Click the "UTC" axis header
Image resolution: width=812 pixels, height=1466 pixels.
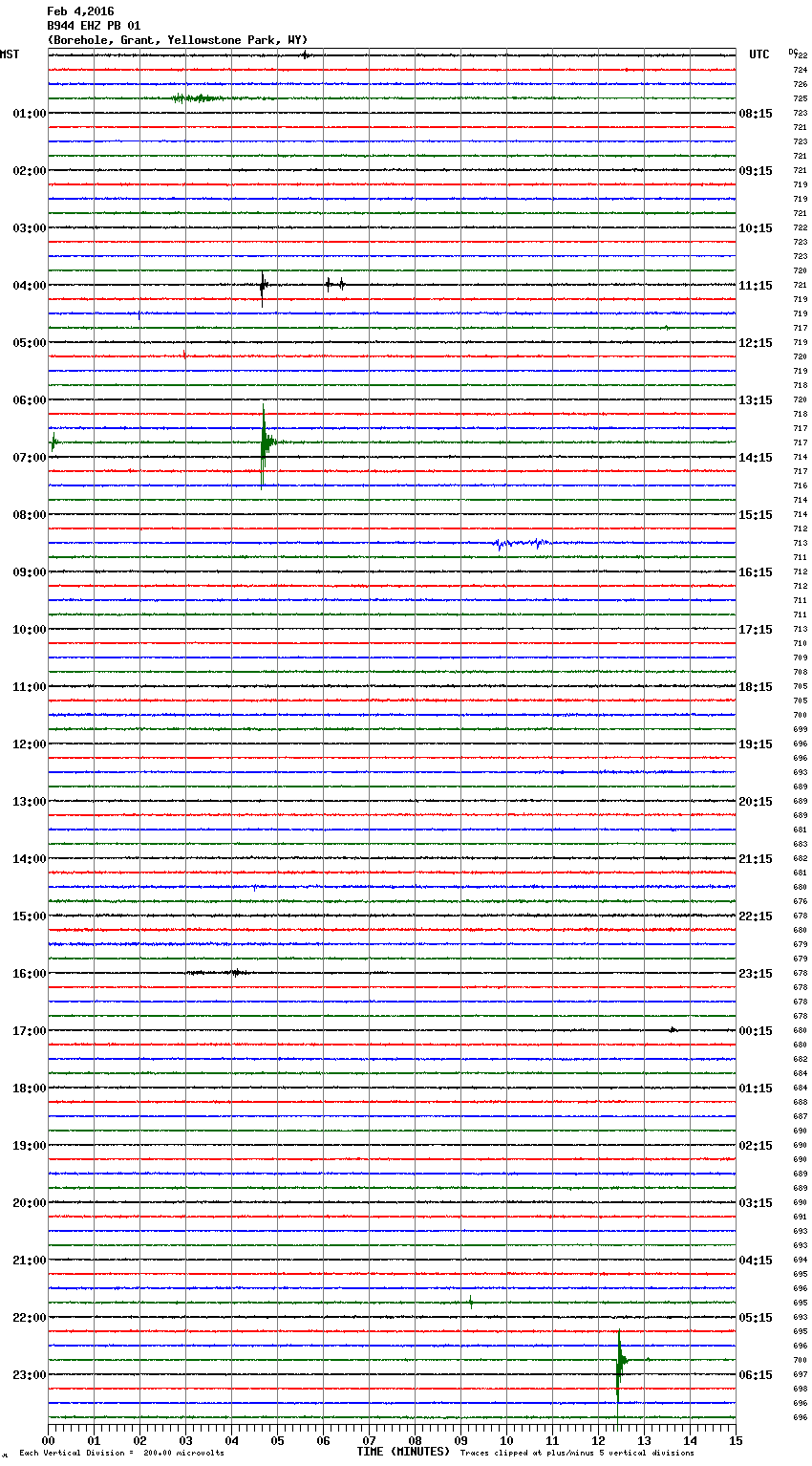pos(759,54)
